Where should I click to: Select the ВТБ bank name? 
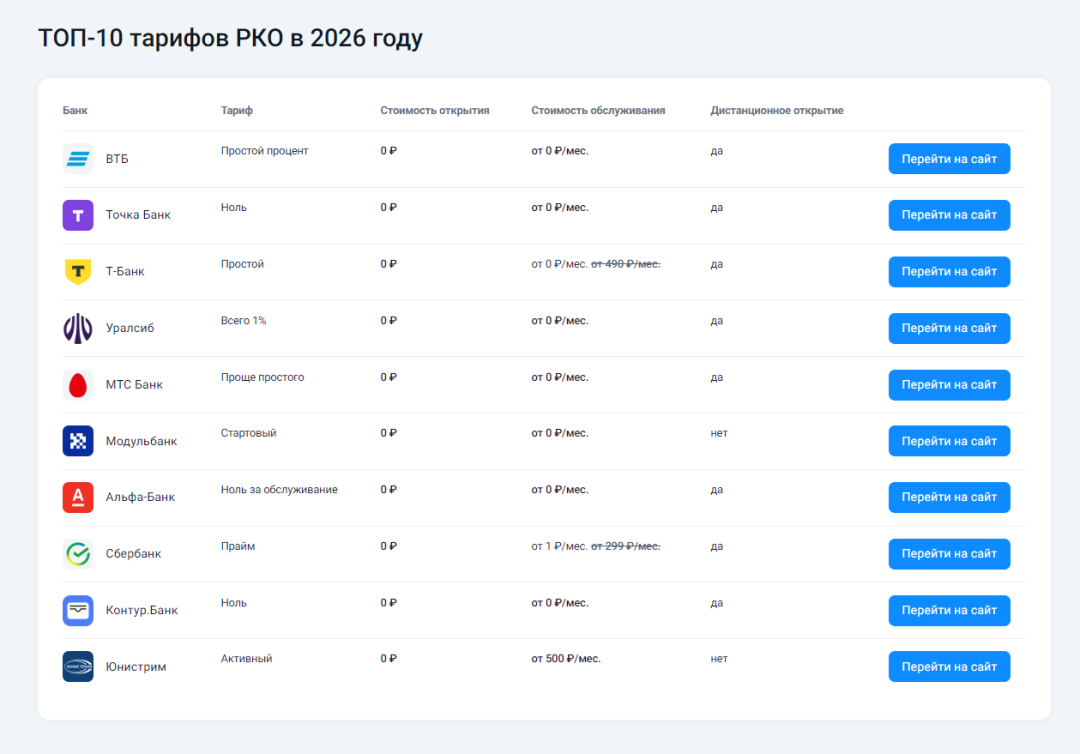click(x=117, y=158)
